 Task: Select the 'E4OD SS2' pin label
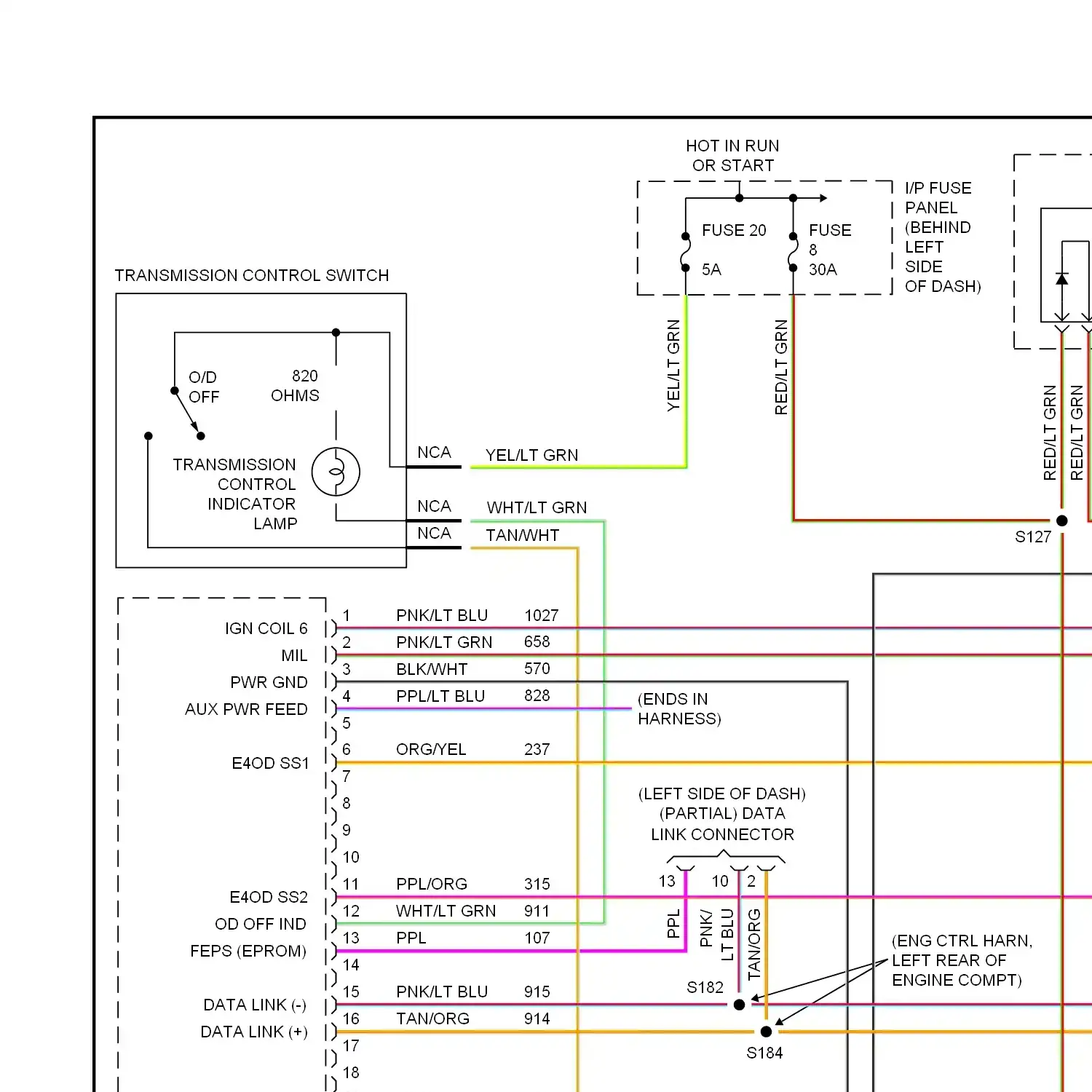(269, 897)
